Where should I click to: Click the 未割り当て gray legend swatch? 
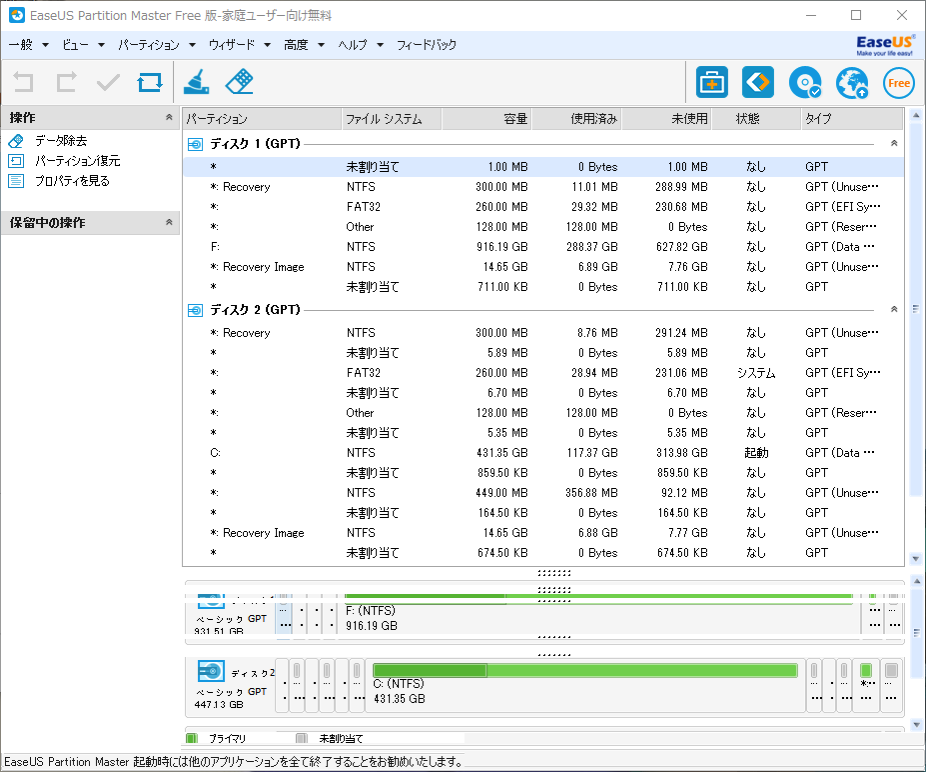(x=302, y=738)
